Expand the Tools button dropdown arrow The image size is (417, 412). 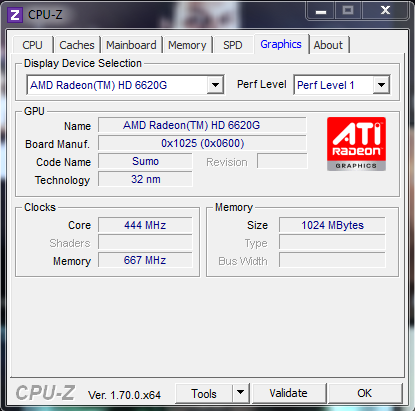click(x=241, y=393)
